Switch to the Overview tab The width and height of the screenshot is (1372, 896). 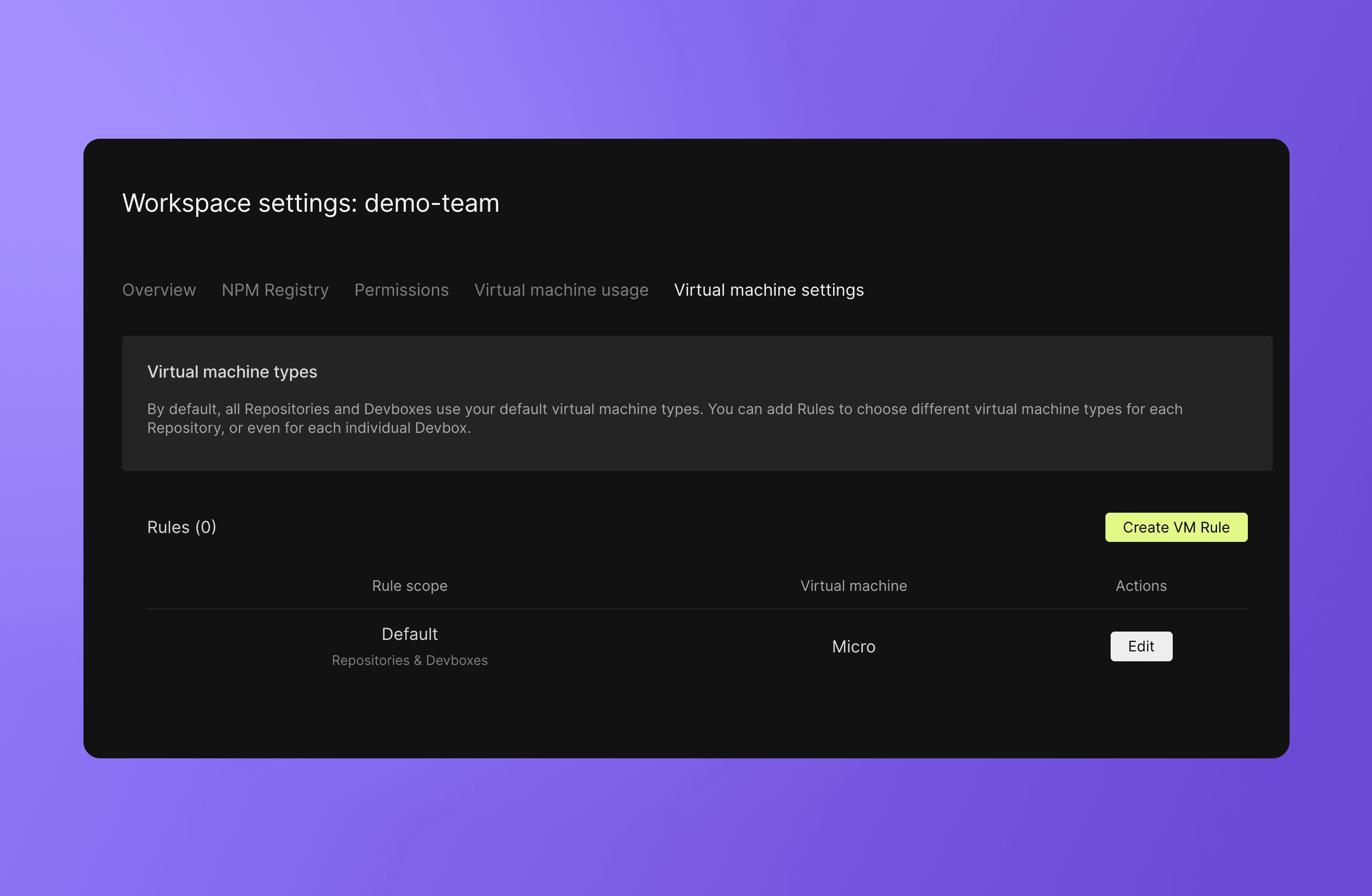tap(159, 290)
